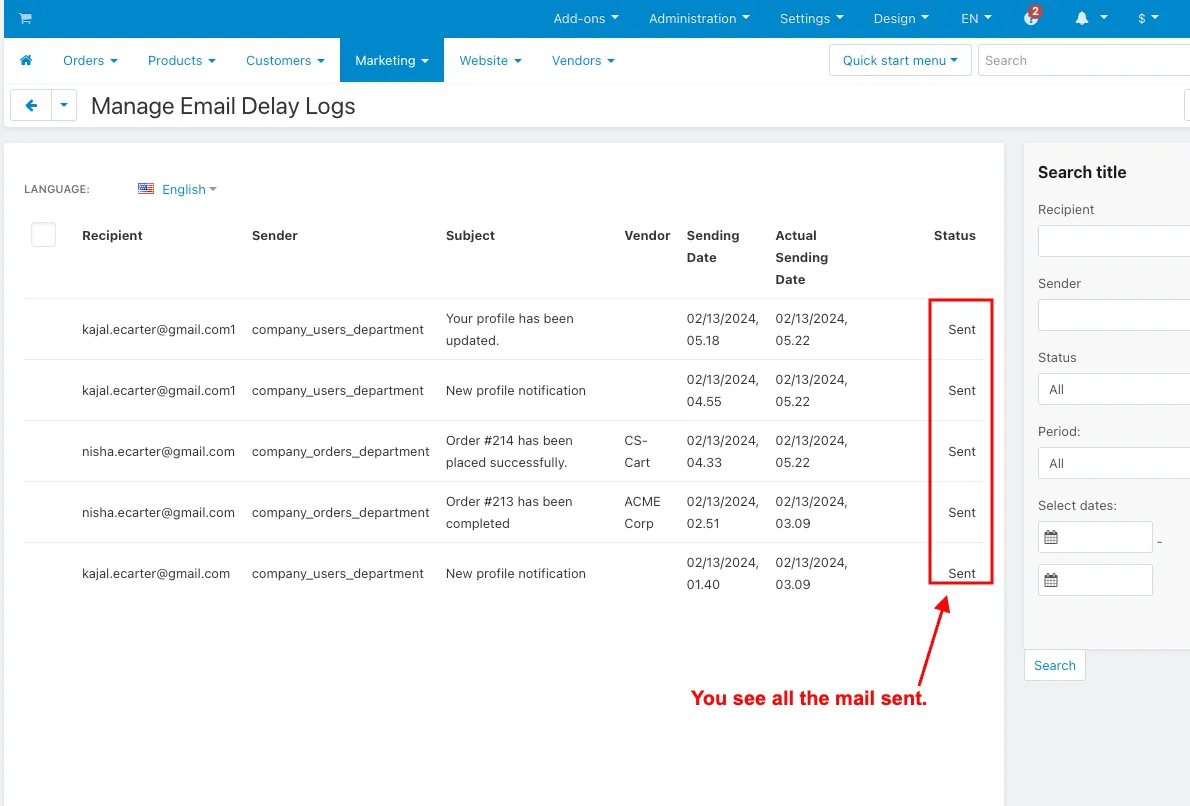The height and width of the screenshot is (806, 1190).
Task: Click nisha.ecarter@gmail.com in Order #213 row
Action: [158, 512]
